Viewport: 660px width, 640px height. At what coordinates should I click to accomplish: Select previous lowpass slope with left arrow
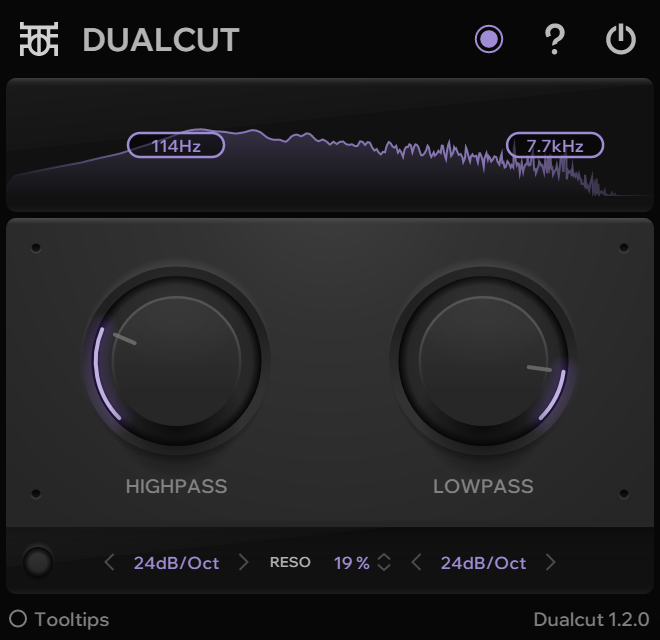coord(417,563)
